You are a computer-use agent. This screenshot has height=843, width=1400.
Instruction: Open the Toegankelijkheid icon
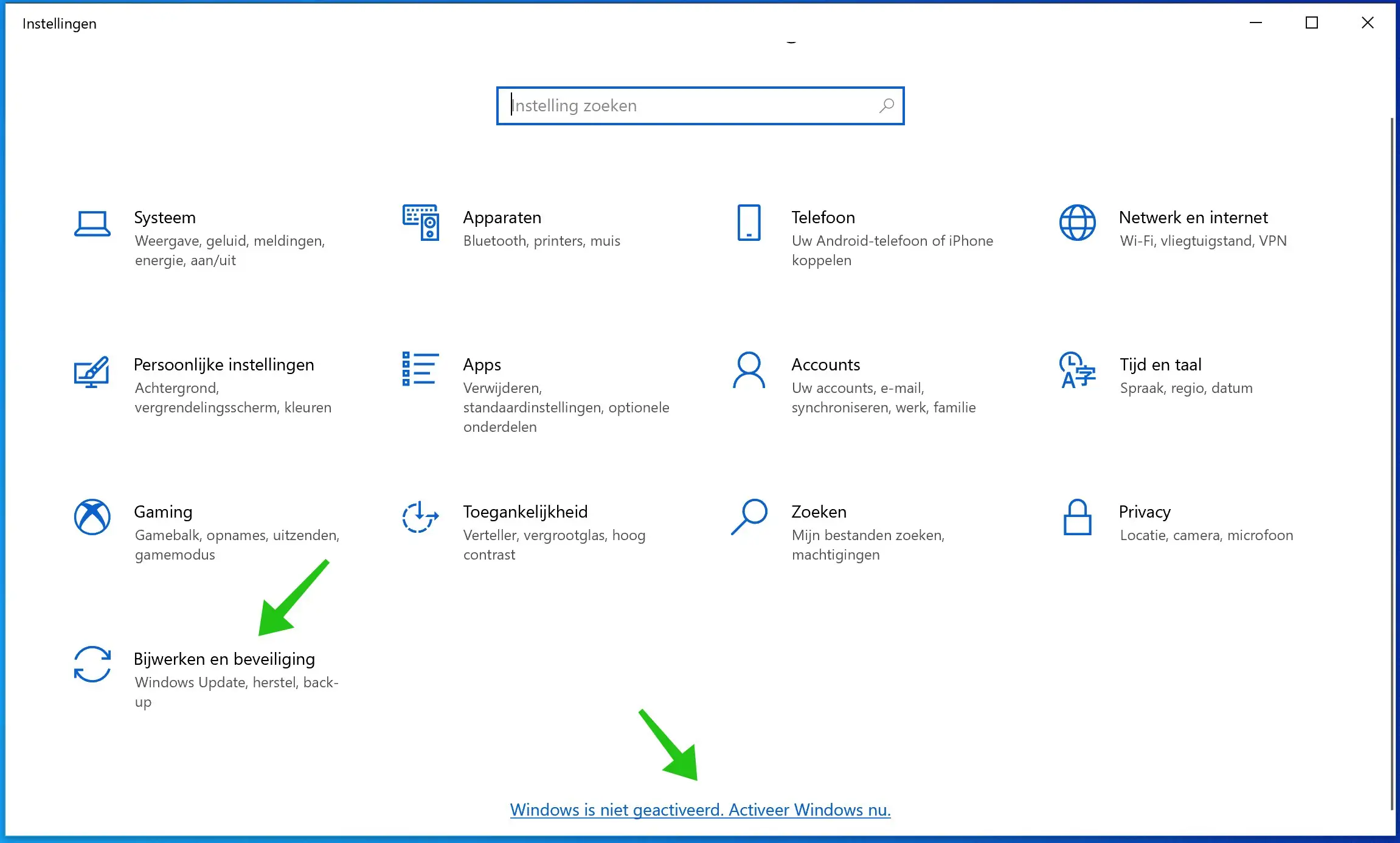point(420,517)
